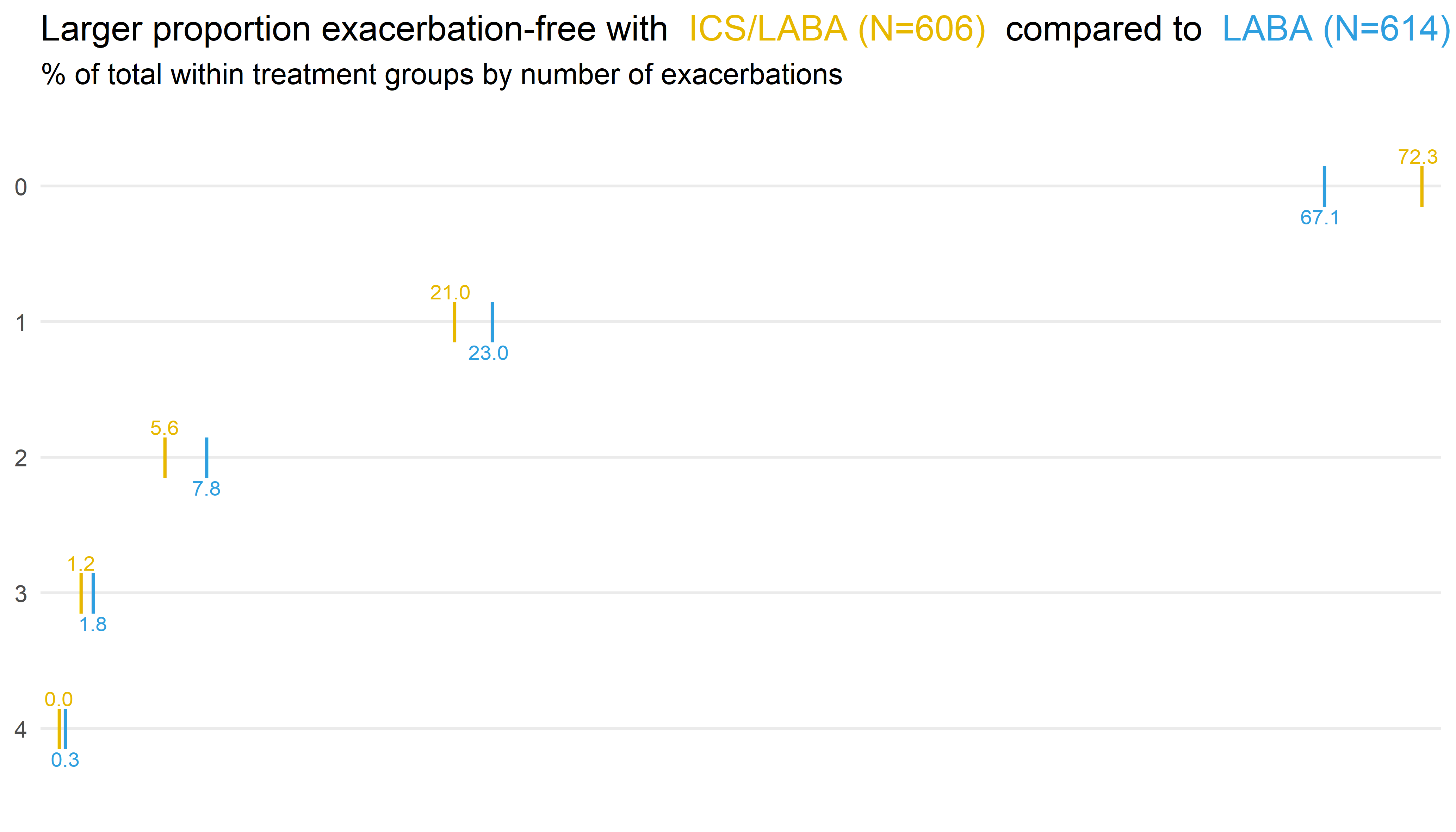
Task: Click the yellow marker labeled 72.3
Action: coord(1422,186)
